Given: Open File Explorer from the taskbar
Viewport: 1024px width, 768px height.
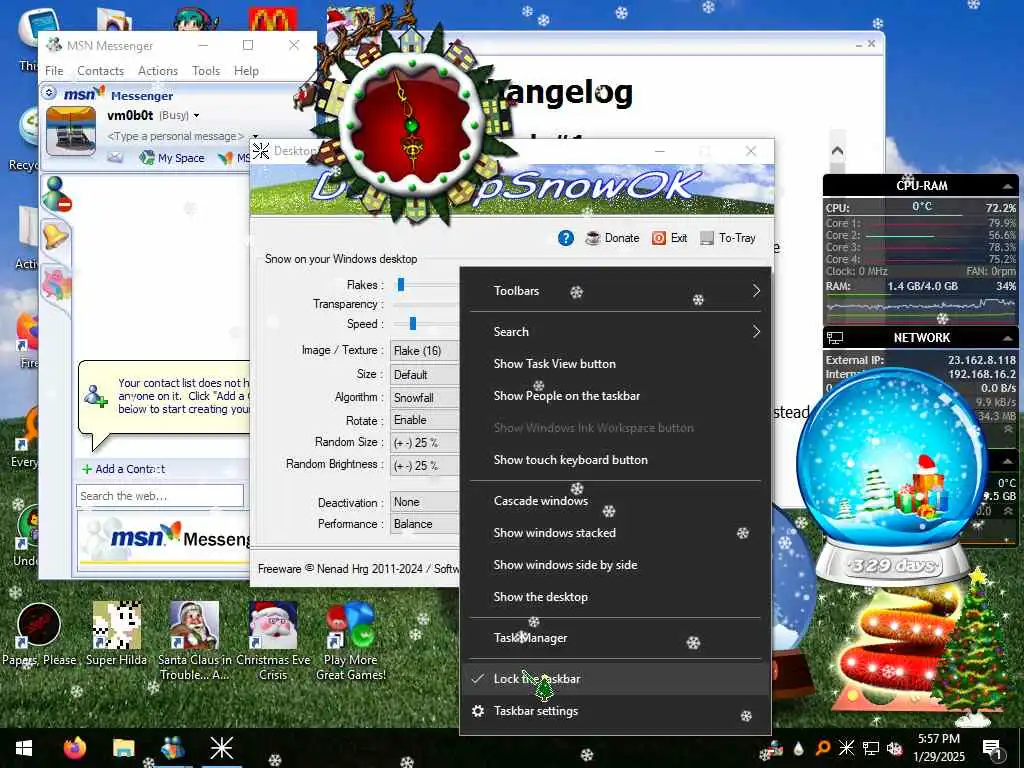Looking at the screenshot, I should (x=123, y=748).
